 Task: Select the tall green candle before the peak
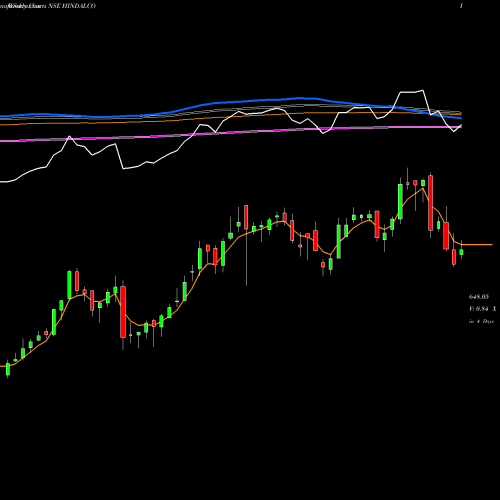400,201
